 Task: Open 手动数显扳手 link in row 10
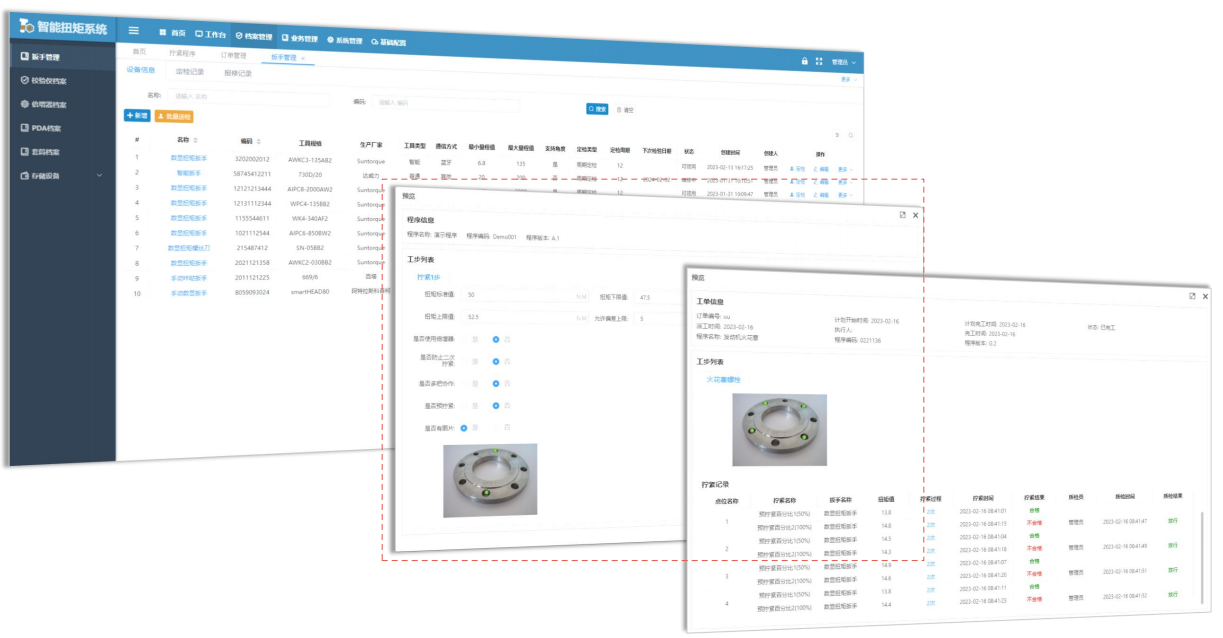[x=188, y=293]
